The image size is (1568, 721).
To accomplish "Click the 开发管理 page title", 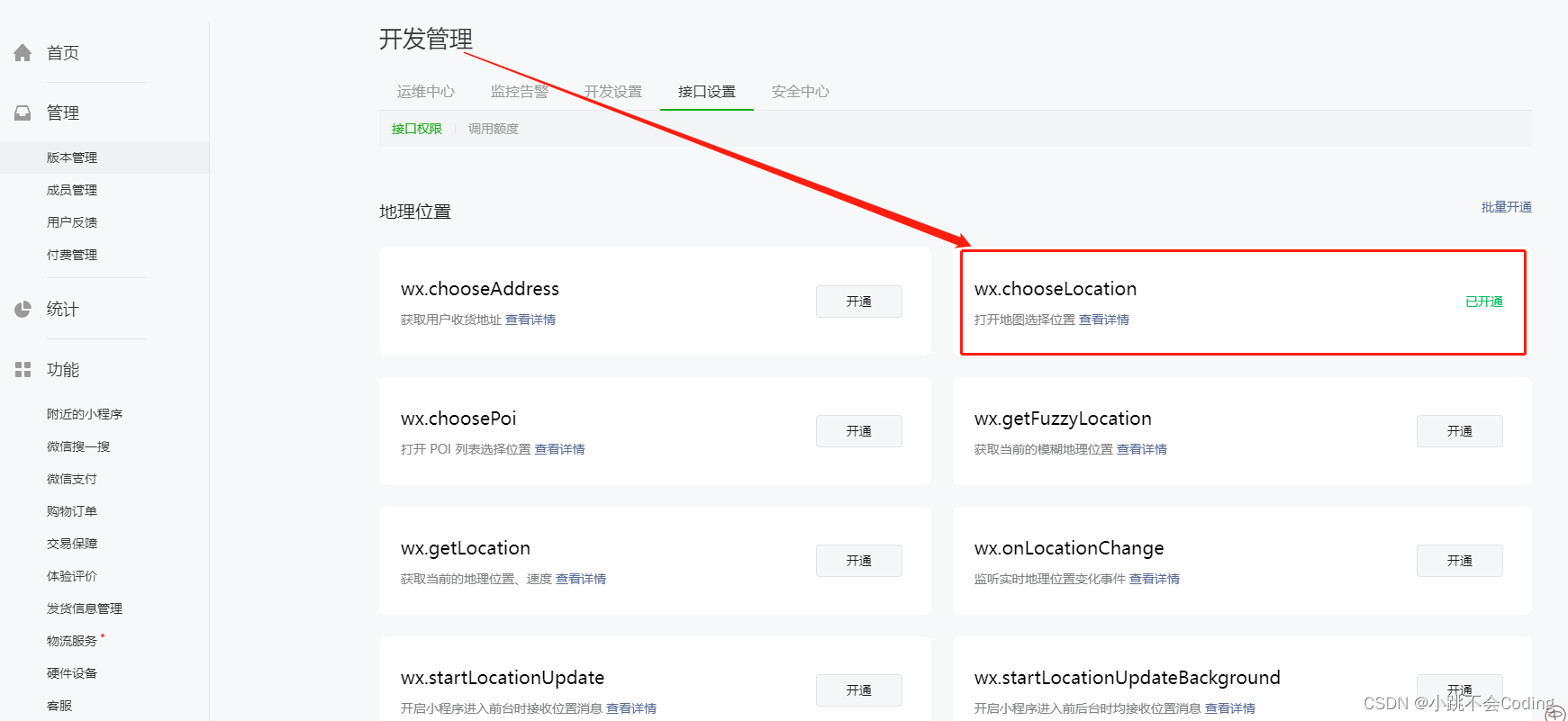I will tap(426, 40).
